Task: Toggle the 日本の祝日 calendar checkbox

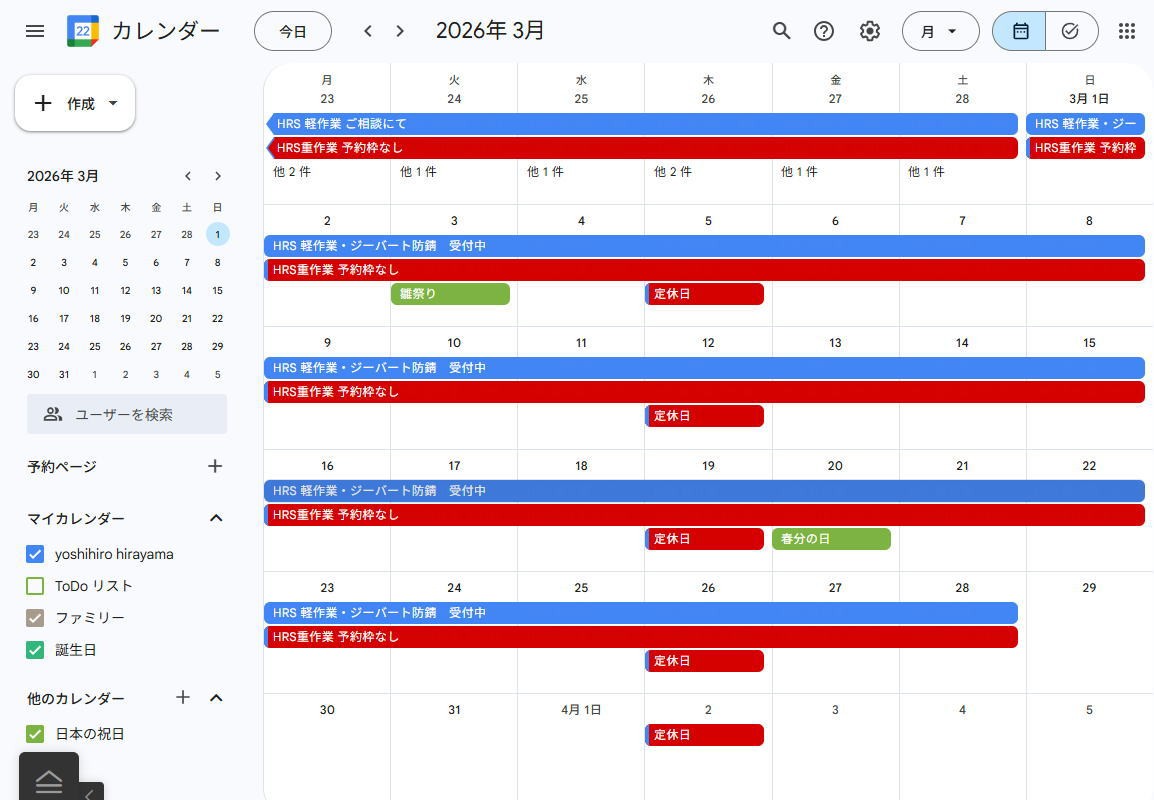Action: point(35,734)
